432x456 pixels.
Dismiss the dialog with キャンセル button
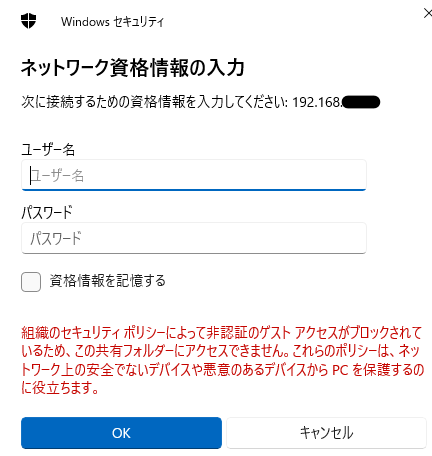[326, 433]
